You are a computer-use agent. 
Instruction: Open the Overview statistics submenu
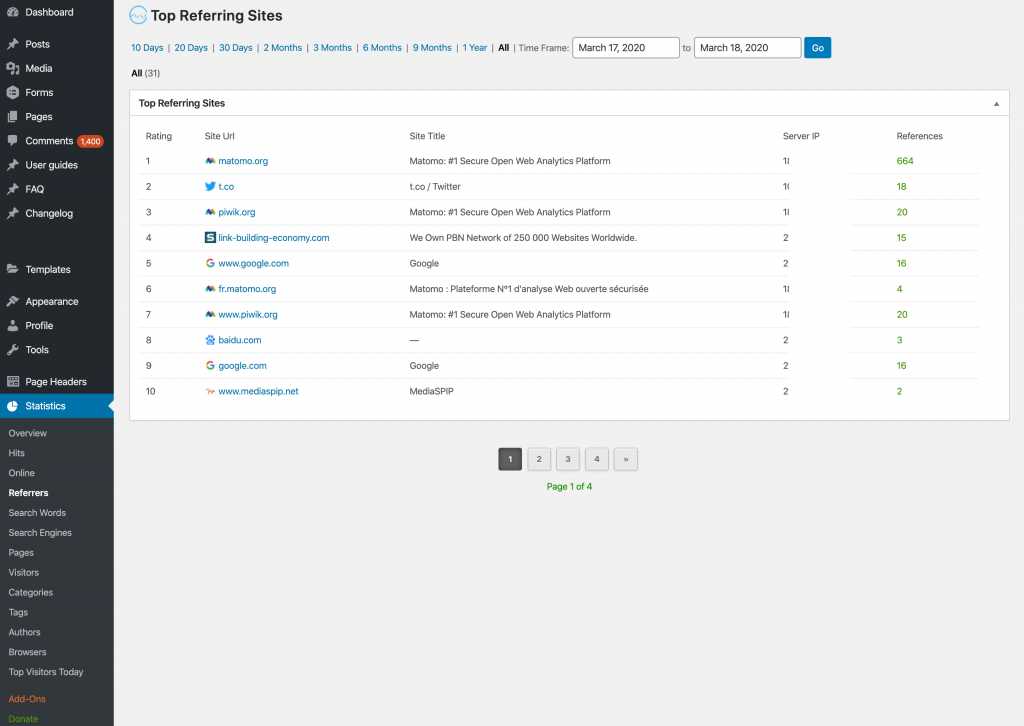click(27, 433)
